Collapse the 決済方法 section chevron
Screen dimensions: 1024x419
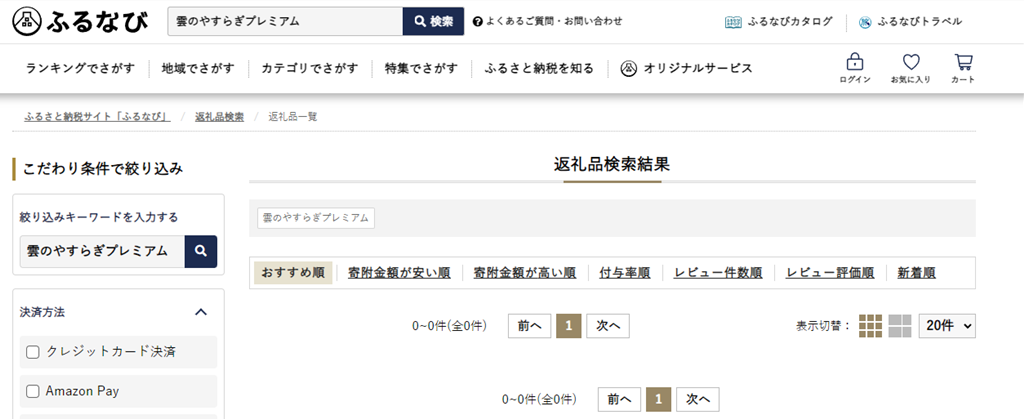click(201, 312)
